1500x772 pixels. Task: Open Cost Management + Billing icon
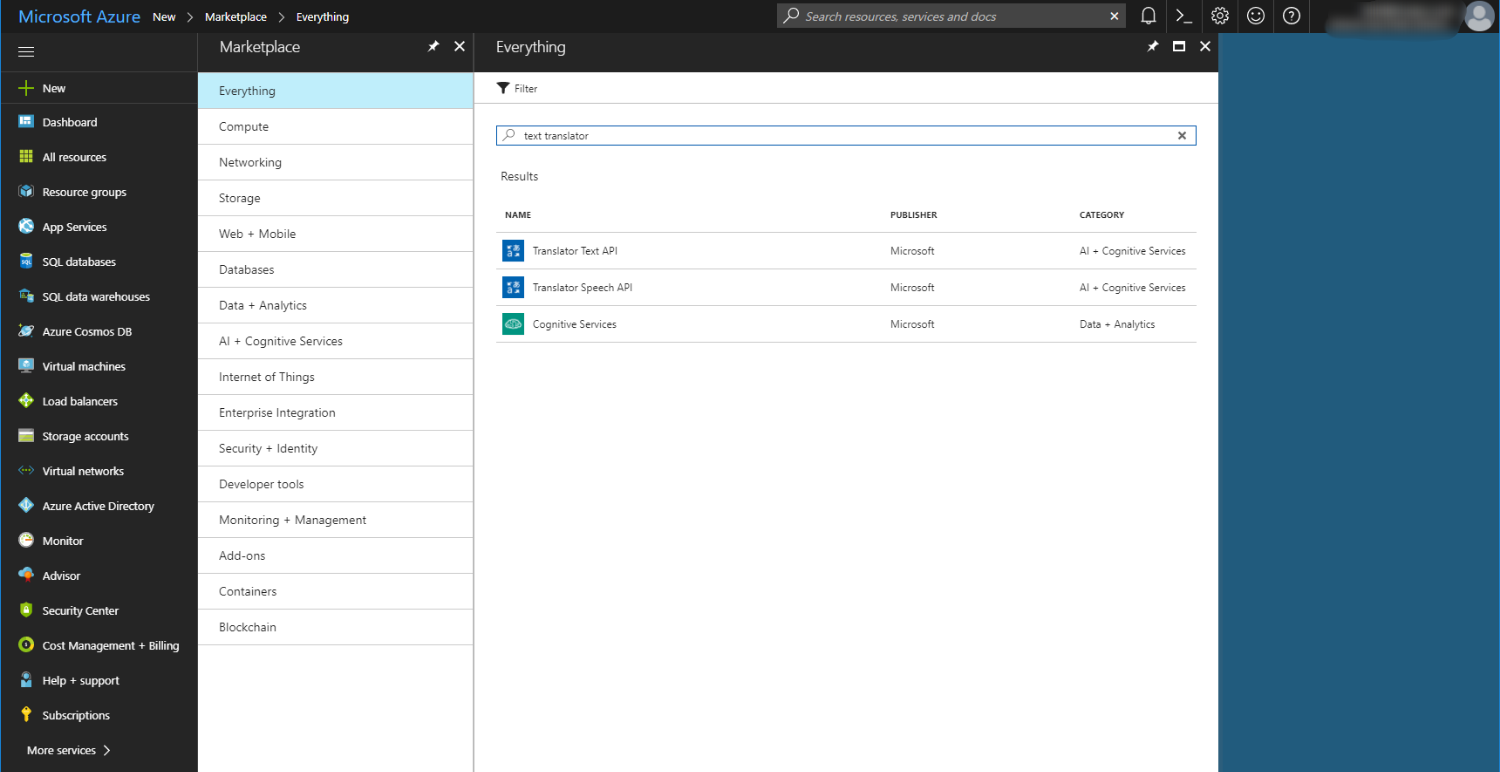(x=26, y=646)
